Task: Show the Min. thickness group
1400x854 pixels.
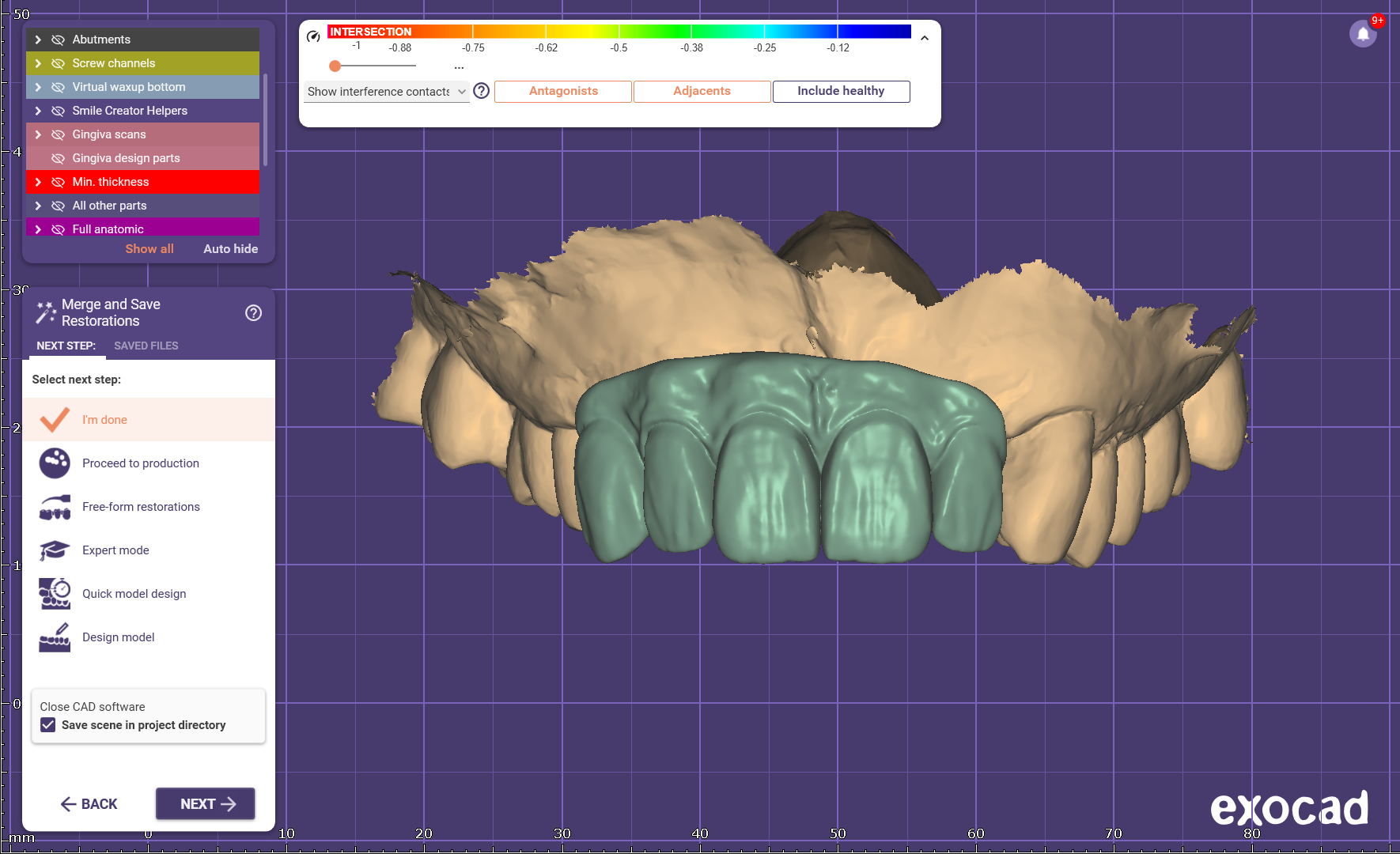Action: click(58, 182)
